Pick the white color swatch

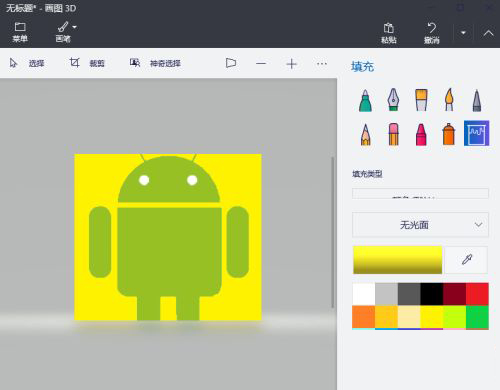point(364,294)
